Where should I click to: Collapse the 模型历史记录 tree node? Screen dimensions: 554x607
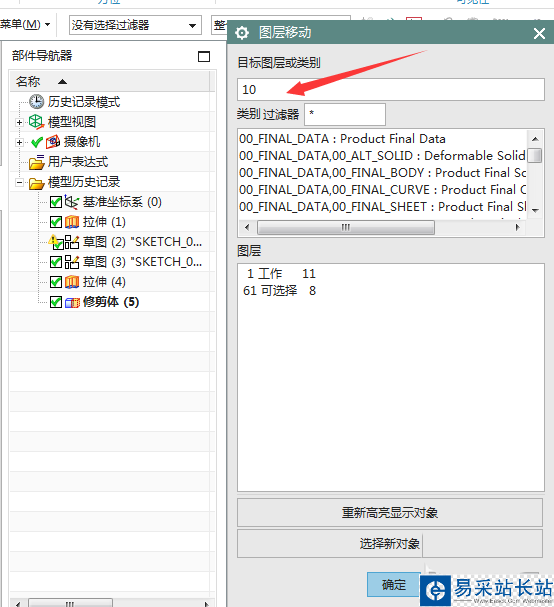coord(19,182)
